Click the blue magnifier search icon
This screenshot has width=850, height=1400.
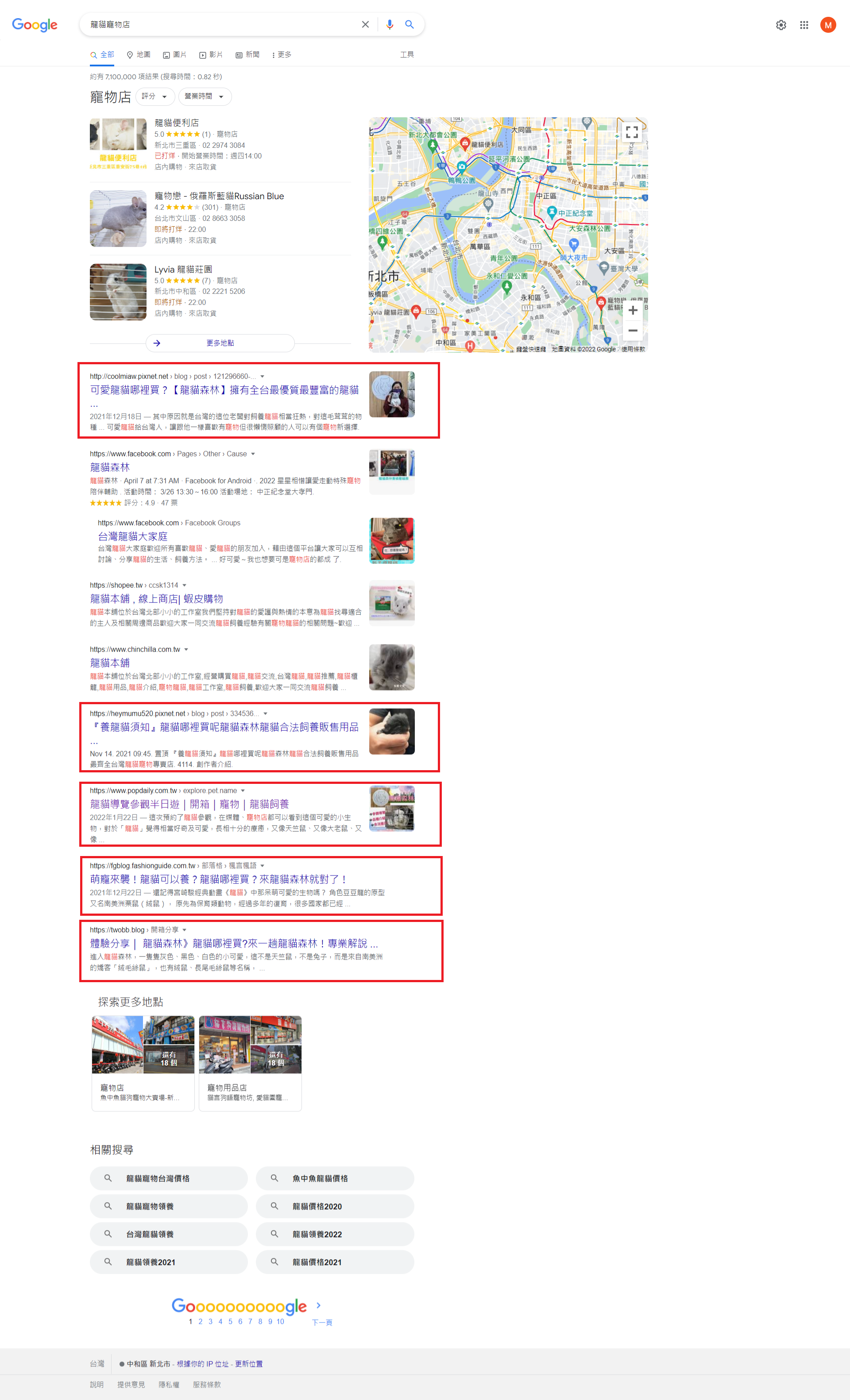coord(409,24)
